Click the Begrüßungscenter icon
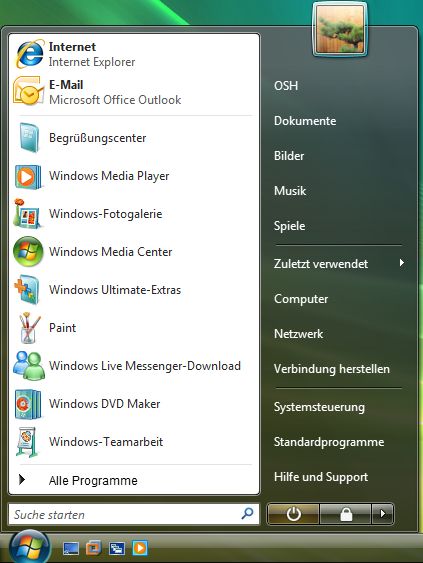This screenshot has width=423, height=563. coord(29,138)
